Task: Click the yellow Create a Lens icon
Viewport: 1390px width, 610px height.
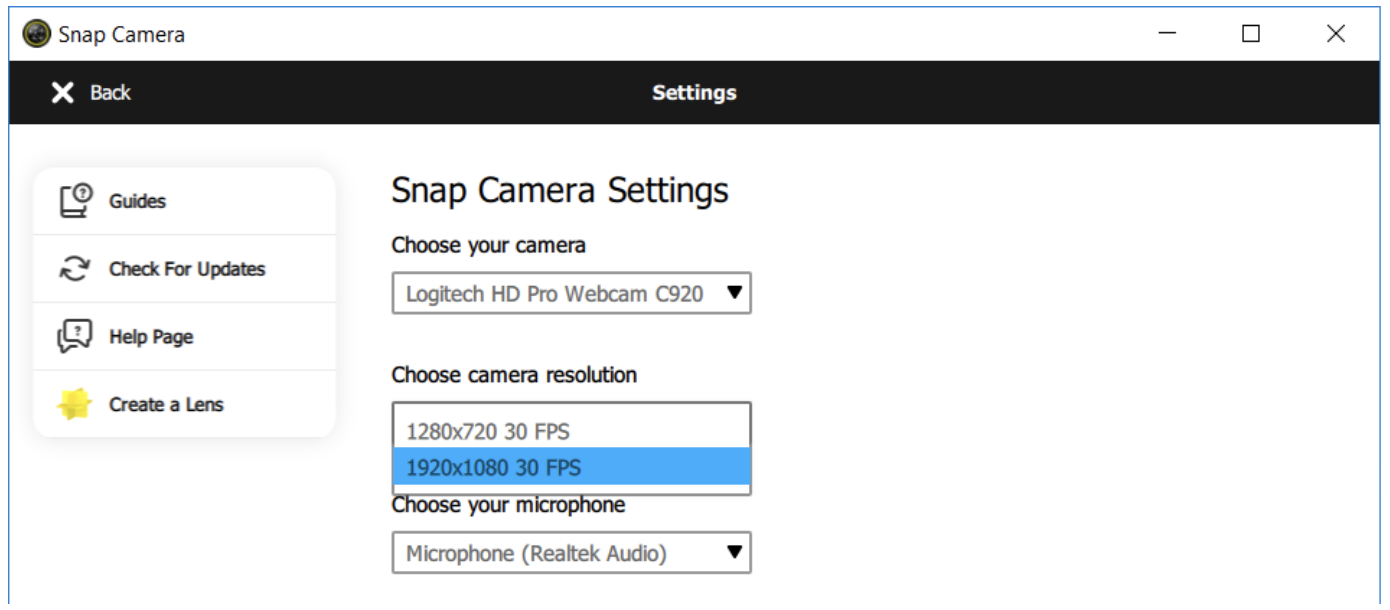Action: pos(75,404)
